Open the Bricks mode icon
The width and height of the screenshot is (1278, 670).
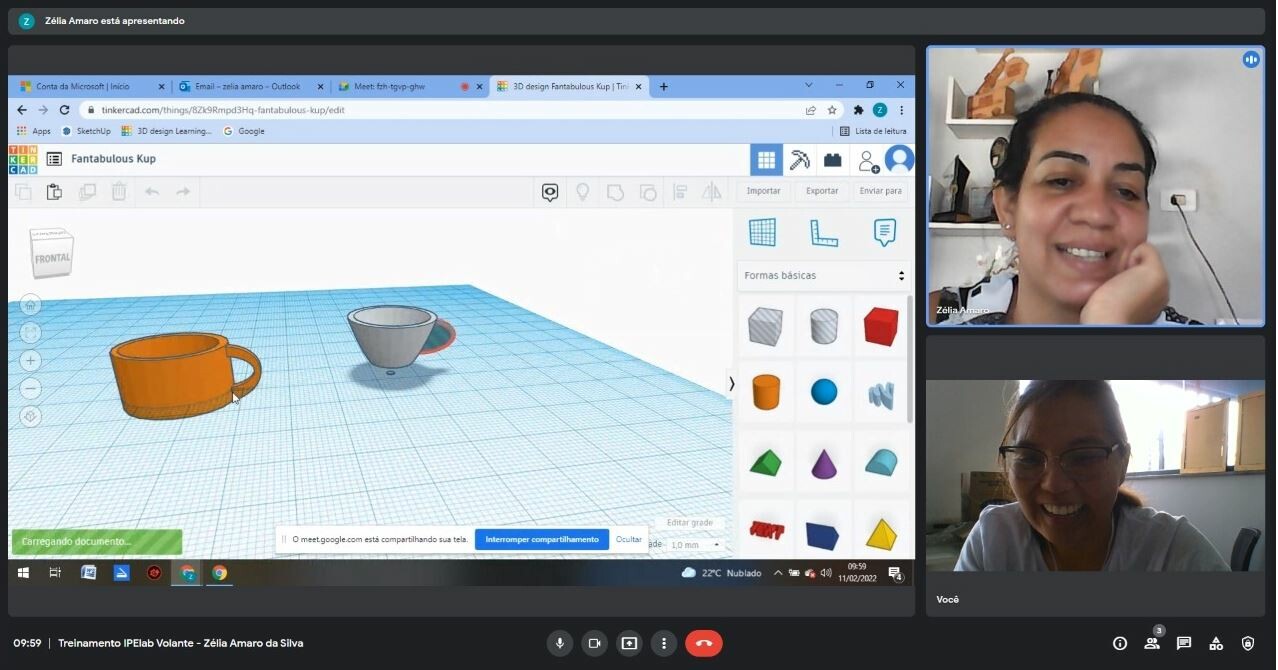pos(832,160)
